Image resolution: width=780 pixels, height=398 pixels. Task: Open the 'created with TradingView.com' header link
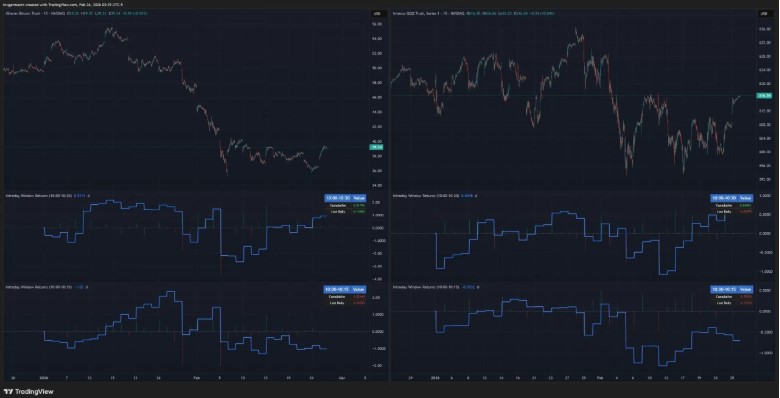click(x=50, y=4)
